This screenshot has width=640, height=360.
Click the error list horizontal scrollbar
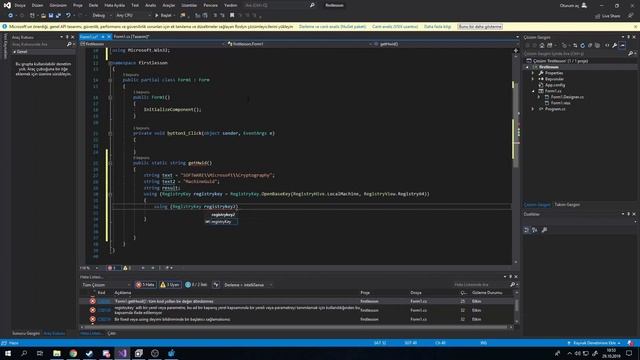click(296, 327)
